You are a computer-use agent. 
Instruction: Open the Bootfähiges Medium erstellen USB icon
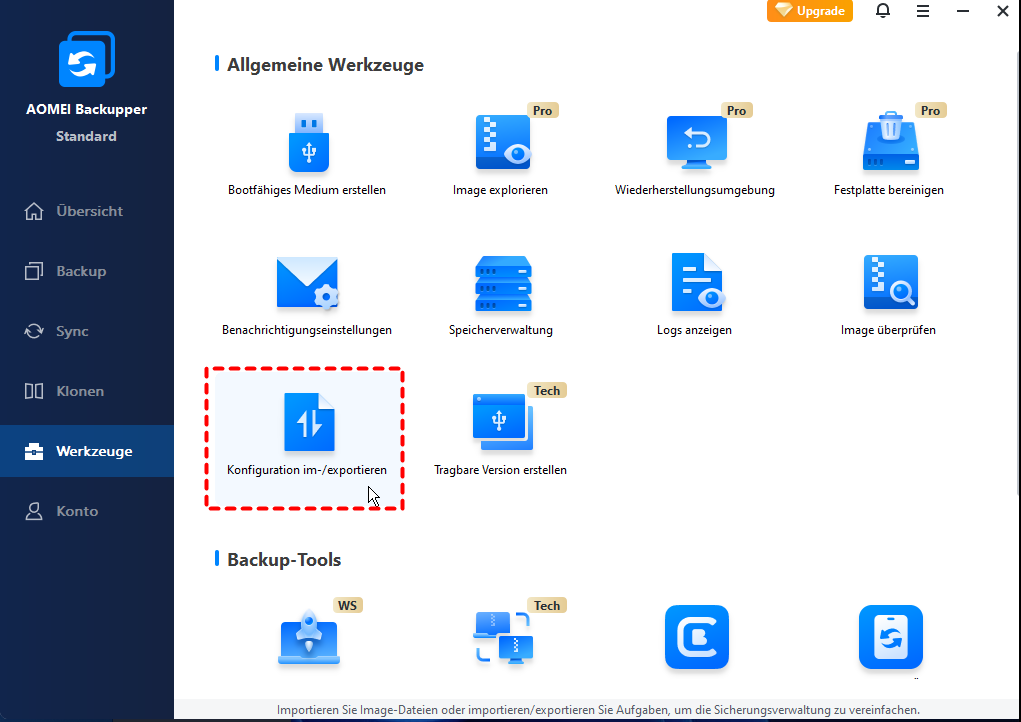click(309, 143)
